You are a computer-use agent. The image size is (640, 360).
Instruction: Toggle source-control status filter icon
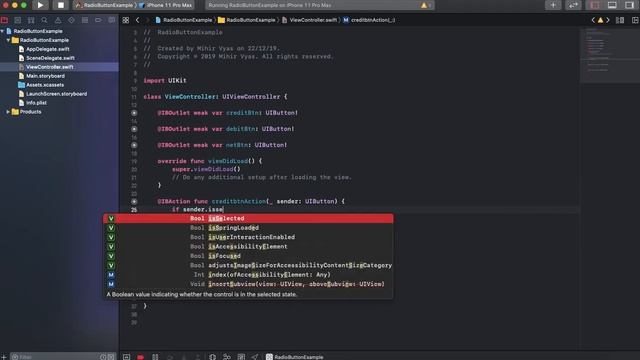tap(111, 357)
